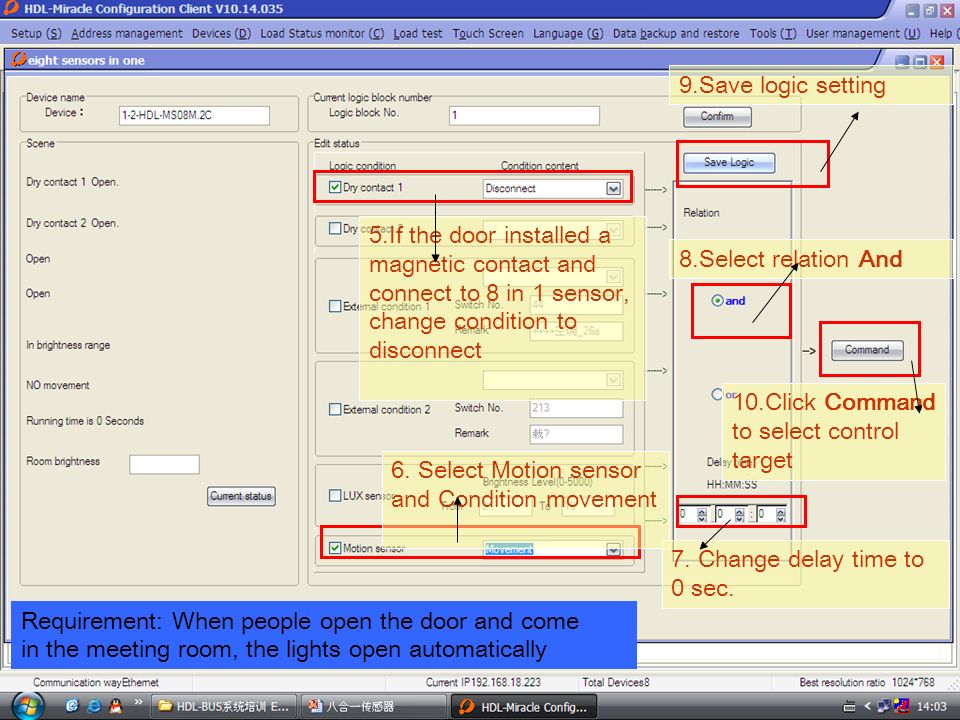Expand quick launch overflow chevron
960x720 pixels.
(138, 702)
